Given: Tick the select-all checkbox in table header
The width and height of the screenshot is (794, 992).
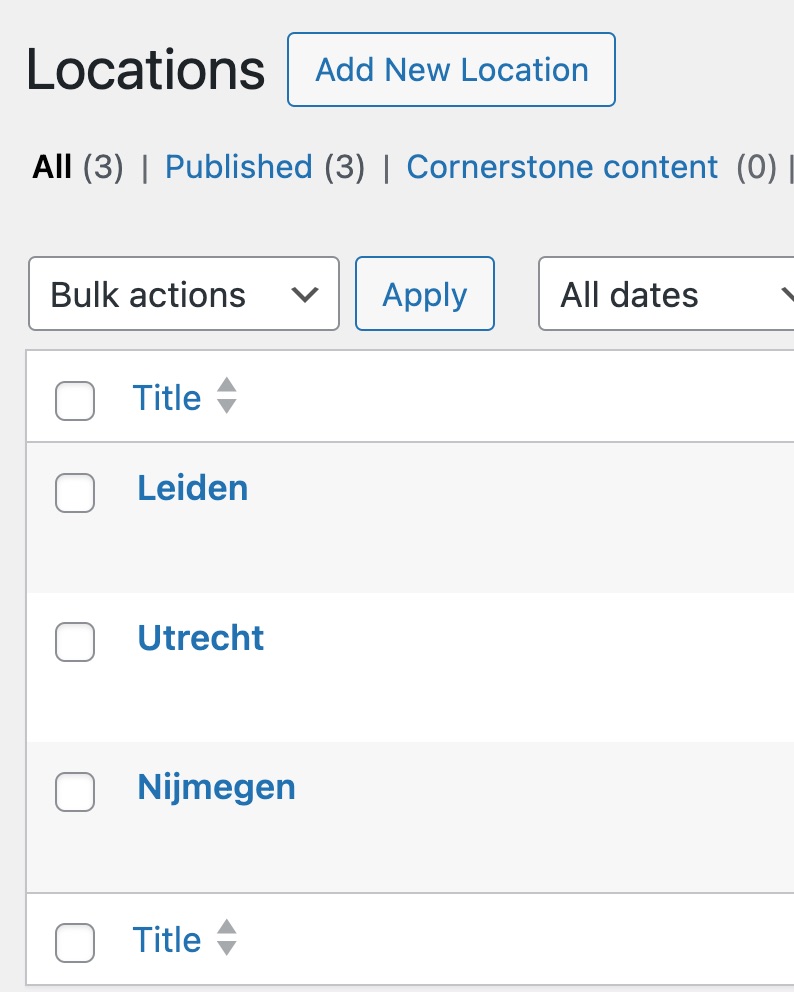Looking at the screenshot, I should point(75,401).
